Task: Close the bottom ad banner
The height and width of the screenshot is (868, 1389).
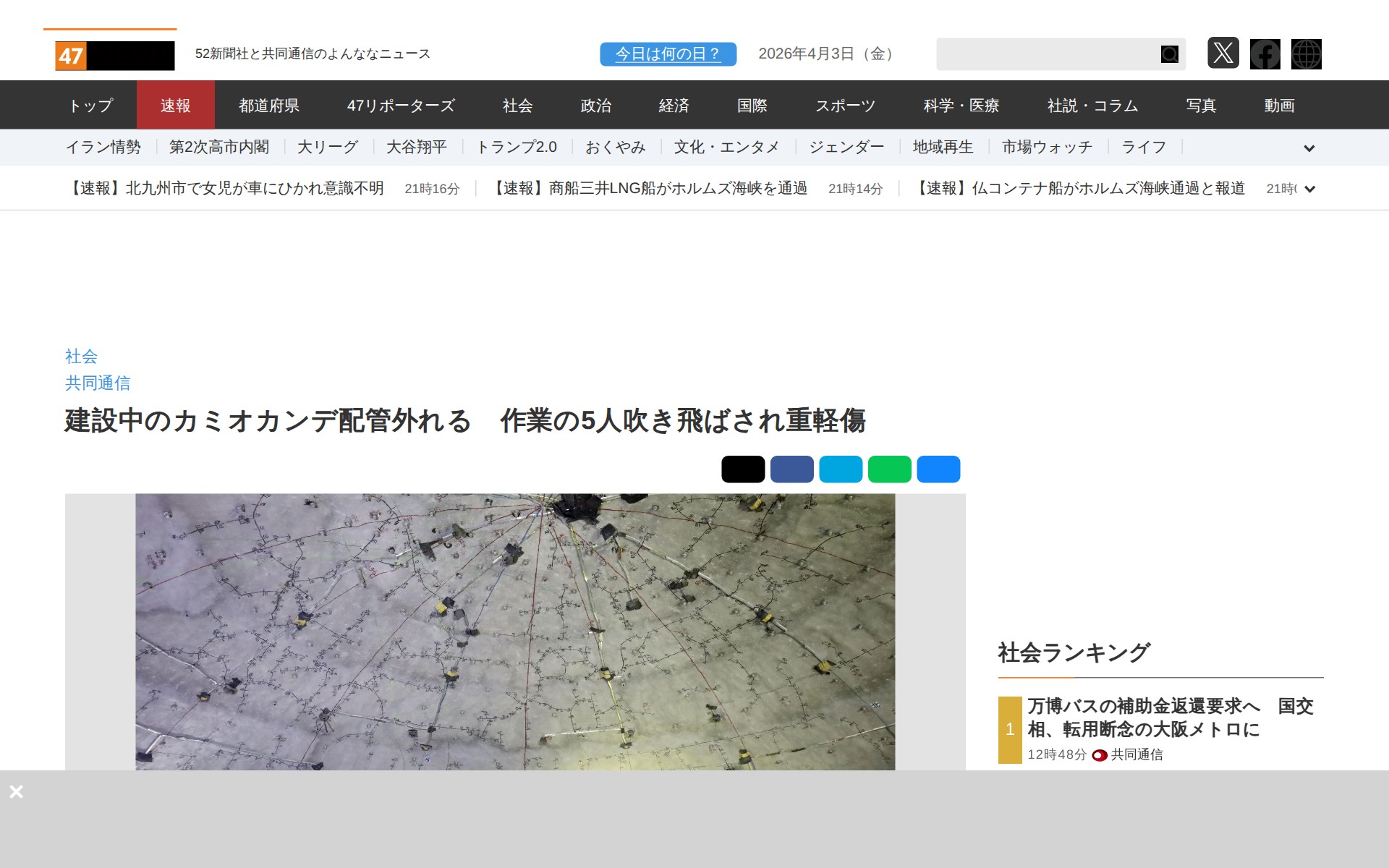Action: pyautogui.click(x=16, y=791)
